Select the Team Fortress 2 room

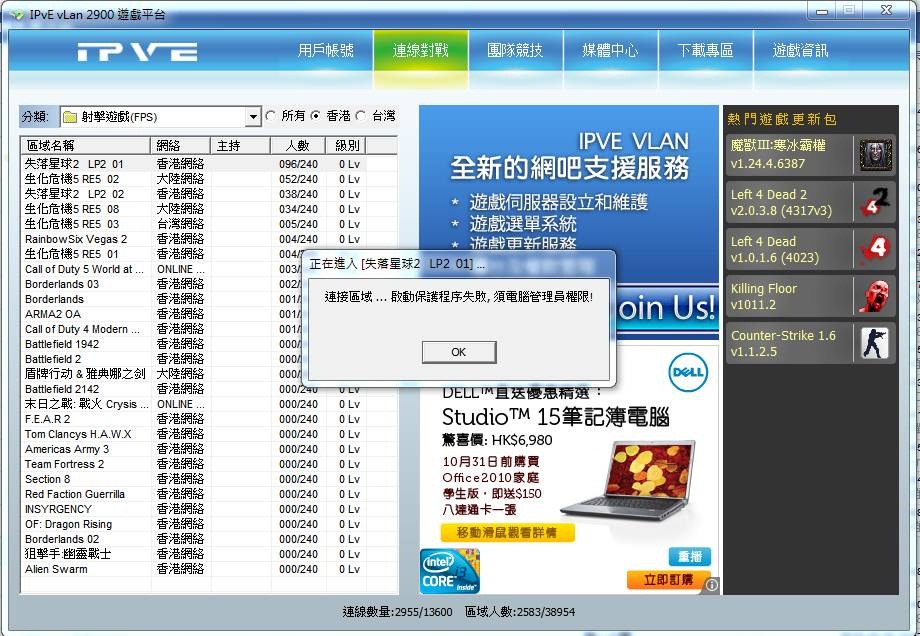point(209,464)
